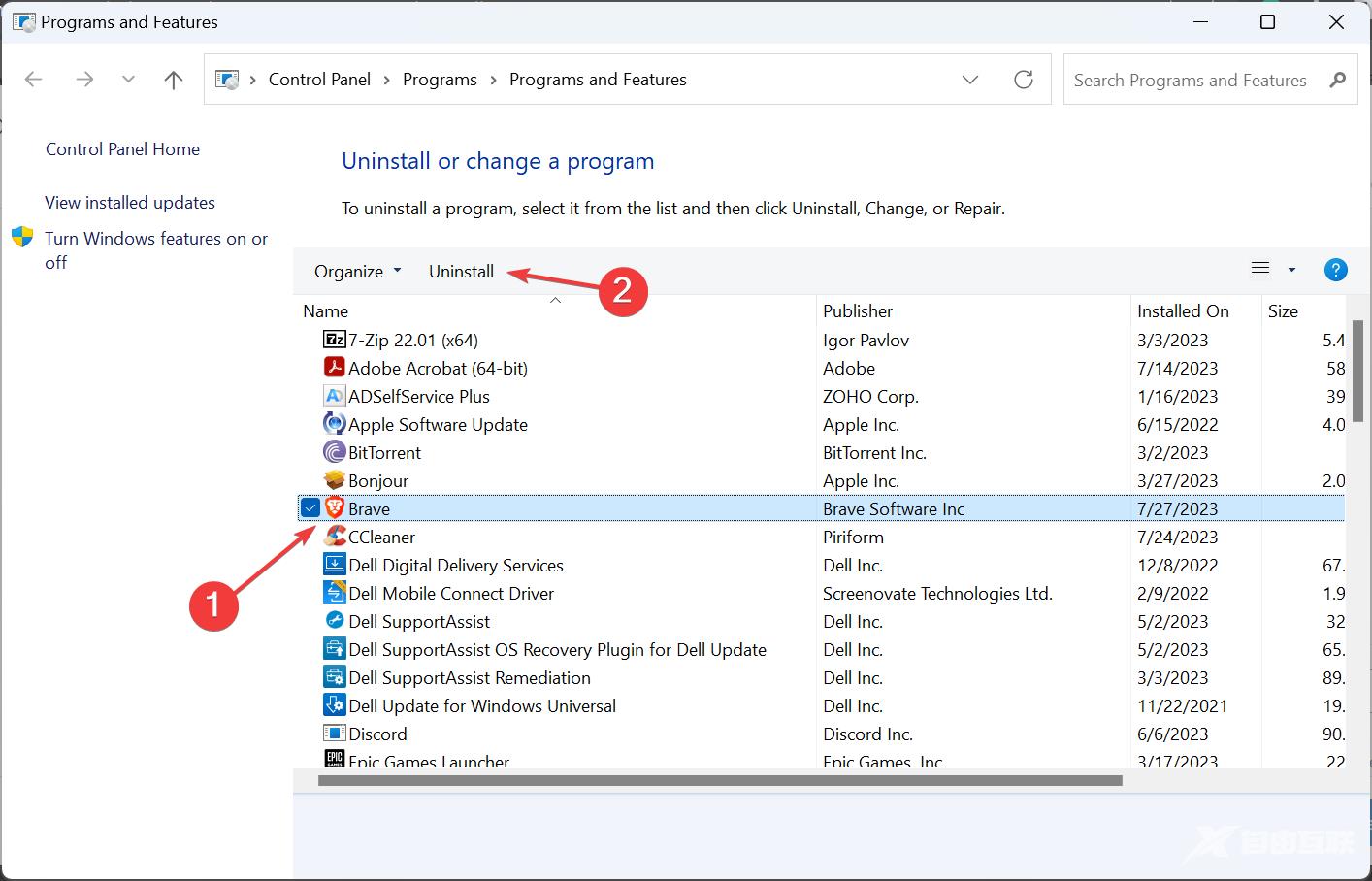Viewport: 1372px width, 881px height.
Task: Click Brave Software Inc publisher cell
Action: point(894,508)
